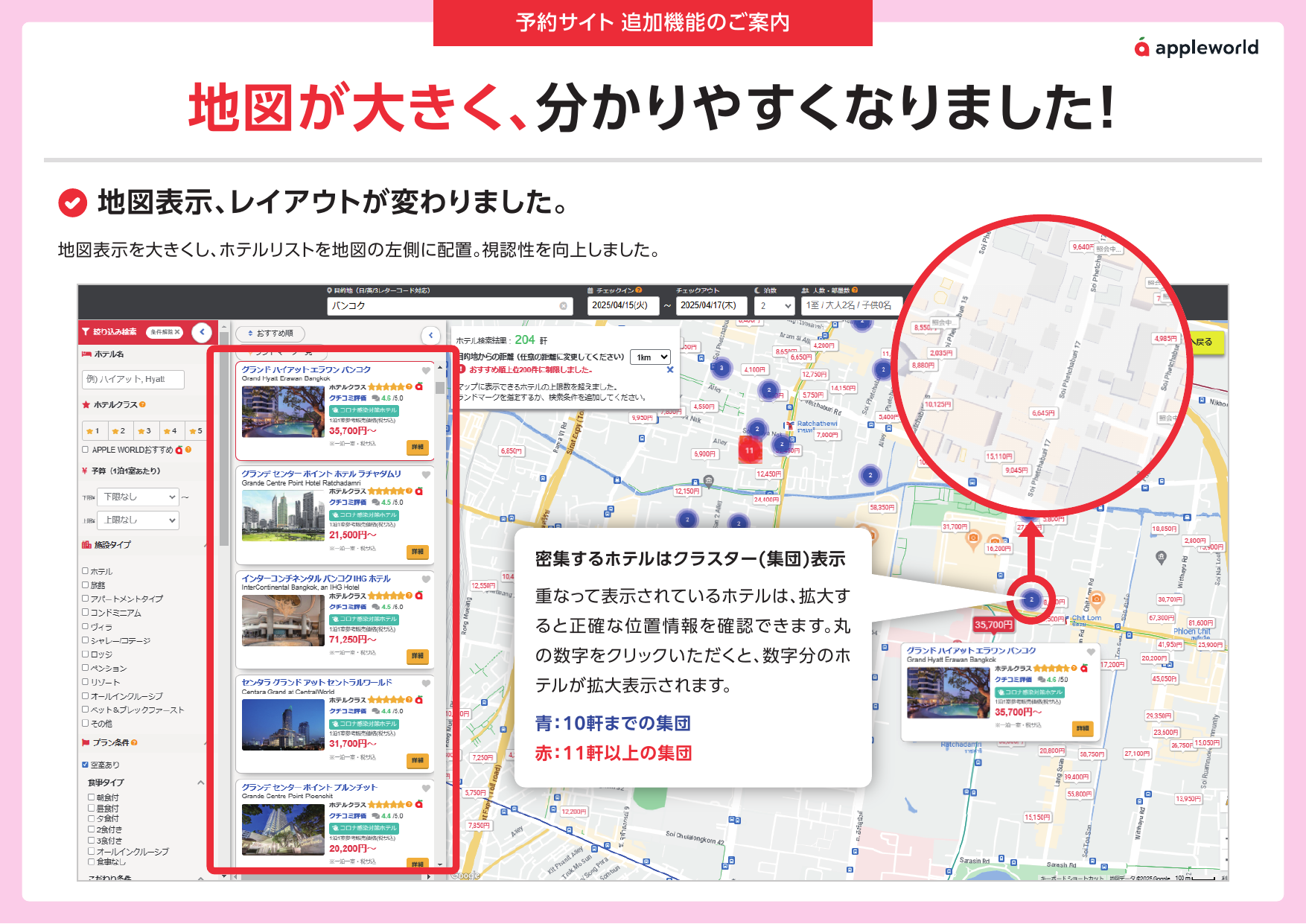
Task: Open 詳細 in the map popup hotel card
Action: point(1083,728)
